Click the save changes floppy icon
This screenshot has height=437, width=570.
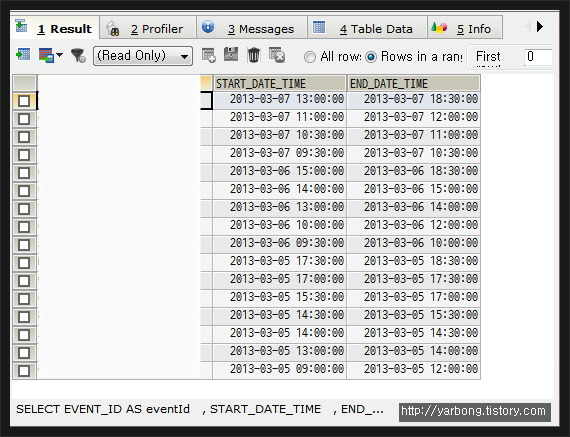pyautogui.click(x=231, y=55)
